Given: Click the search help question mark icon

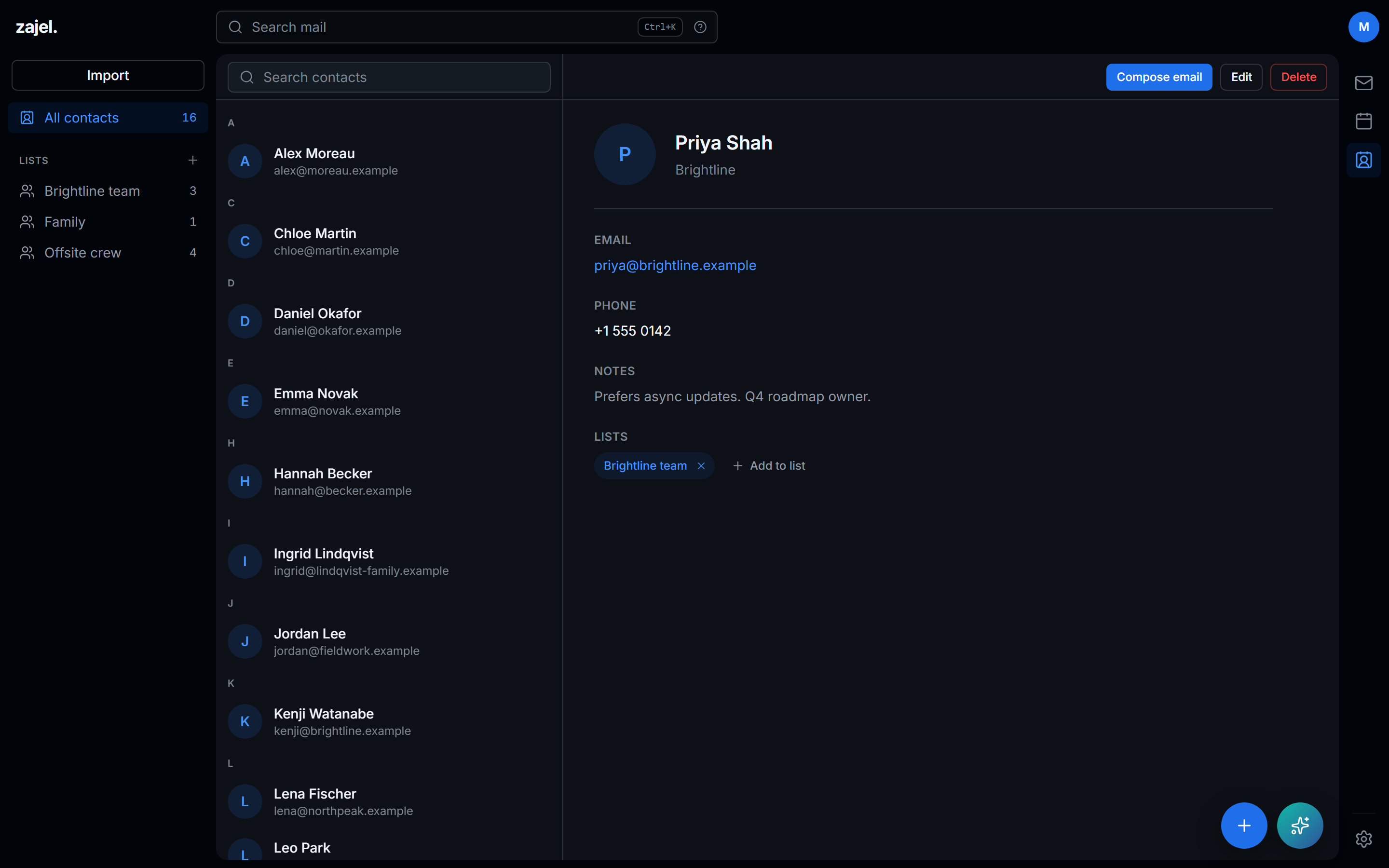Looking at the screenshot, I should (700, 27).
